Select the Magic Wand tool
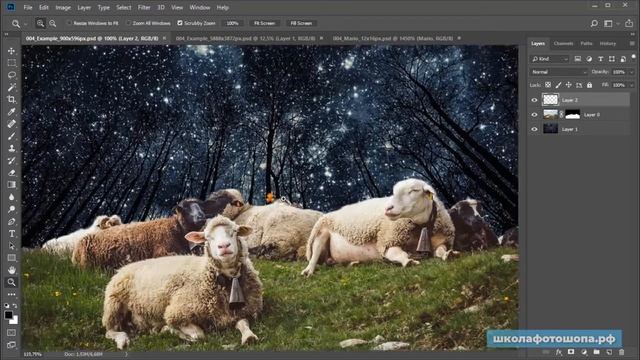This screenshot has width=640, height=360. 11,87
